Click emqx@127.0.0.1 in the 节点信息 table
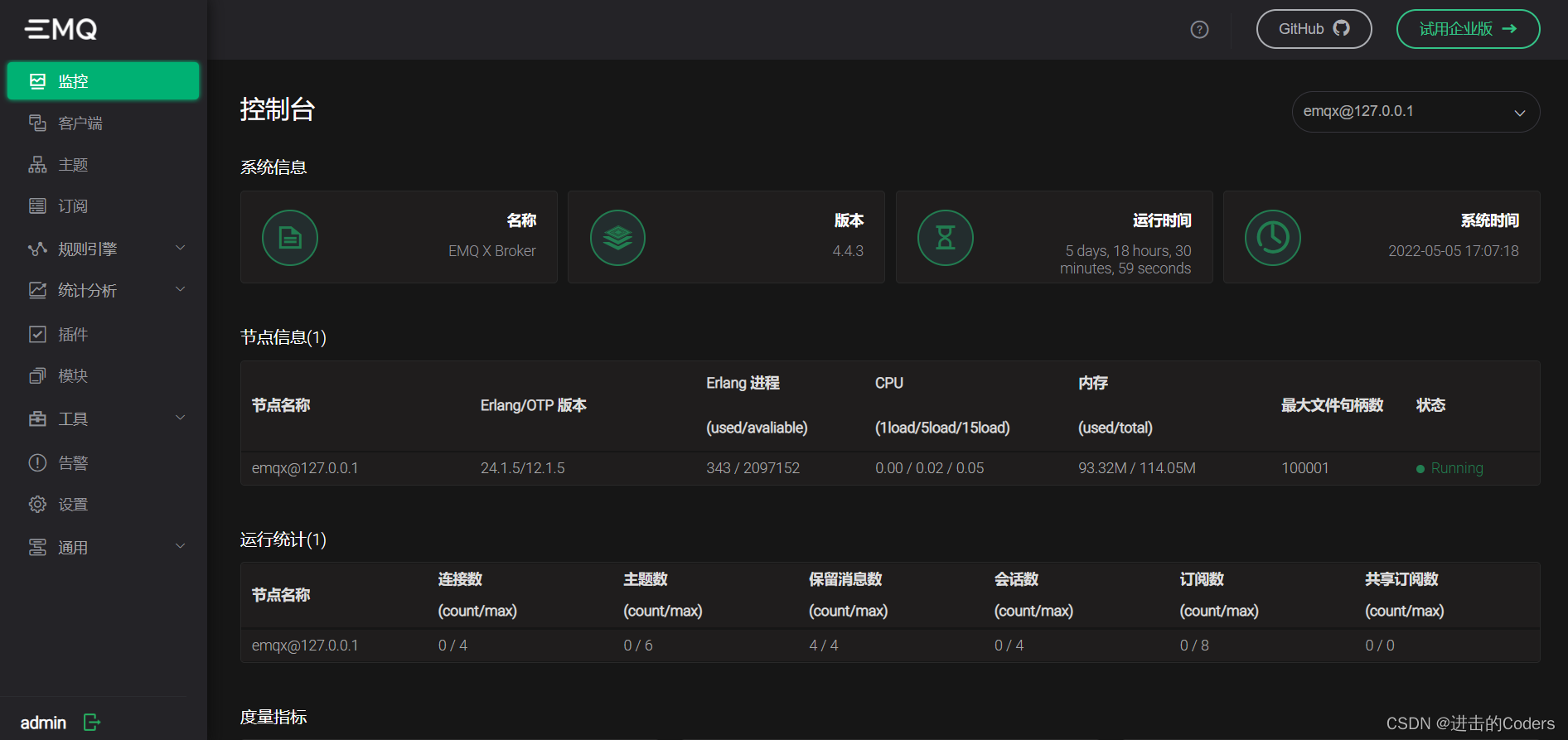Screen dimensions: 1568x740 (x=305, y=468)
